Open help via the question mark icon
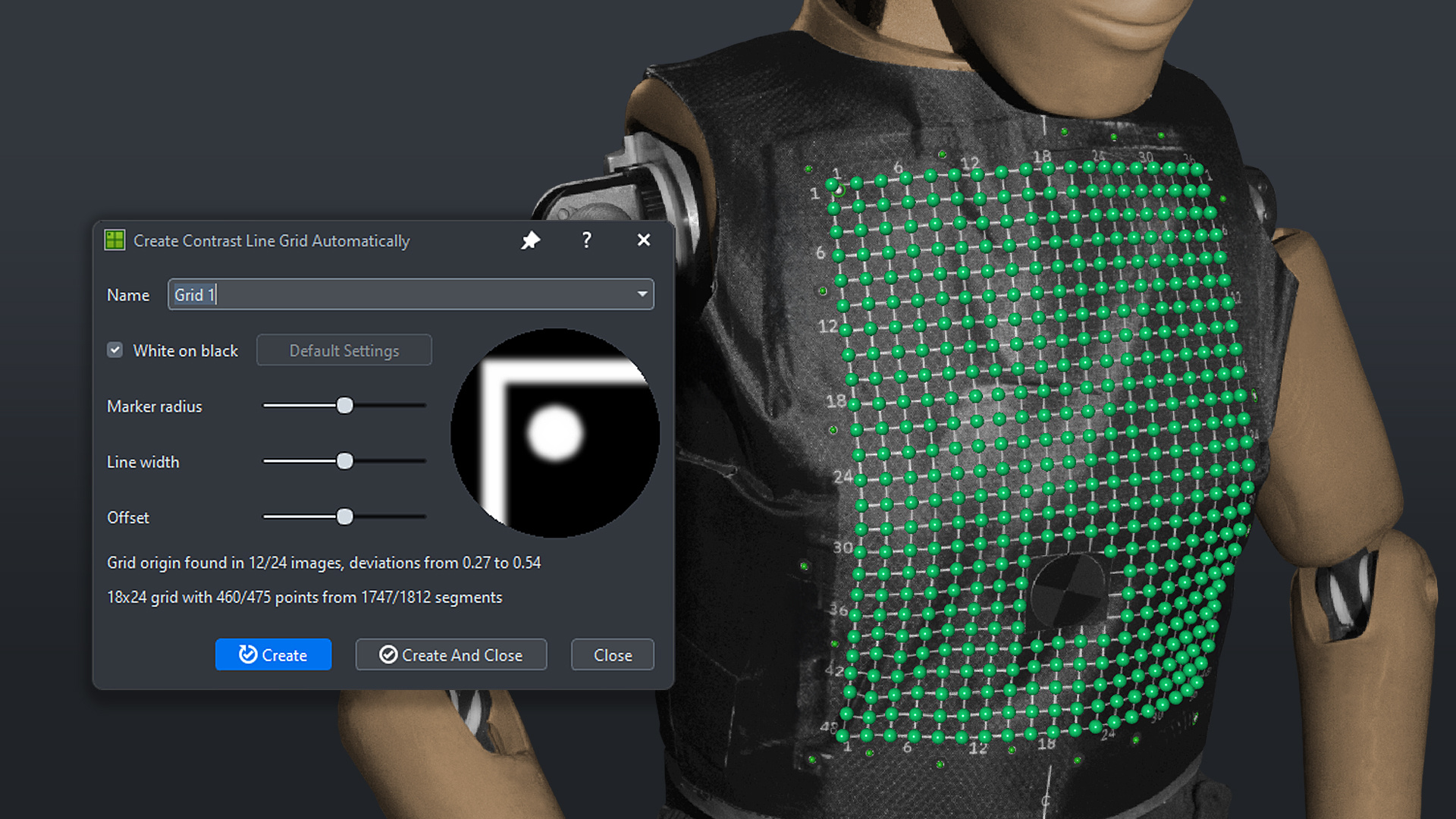This screenshot has width=1456, height=819. click(586, 240)
